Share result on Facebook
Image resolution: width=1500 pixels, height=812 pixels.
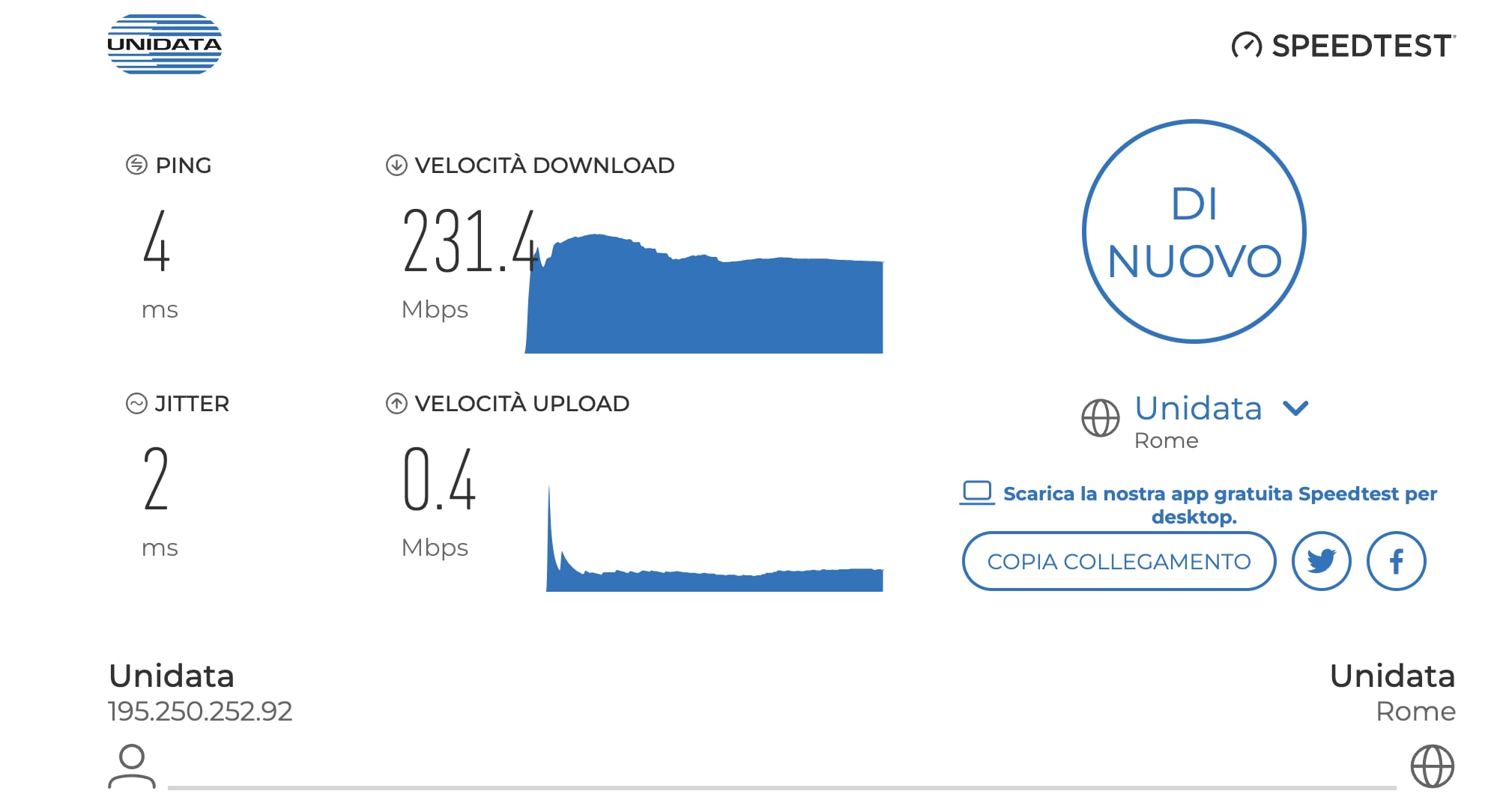[x=1396, y=561]
